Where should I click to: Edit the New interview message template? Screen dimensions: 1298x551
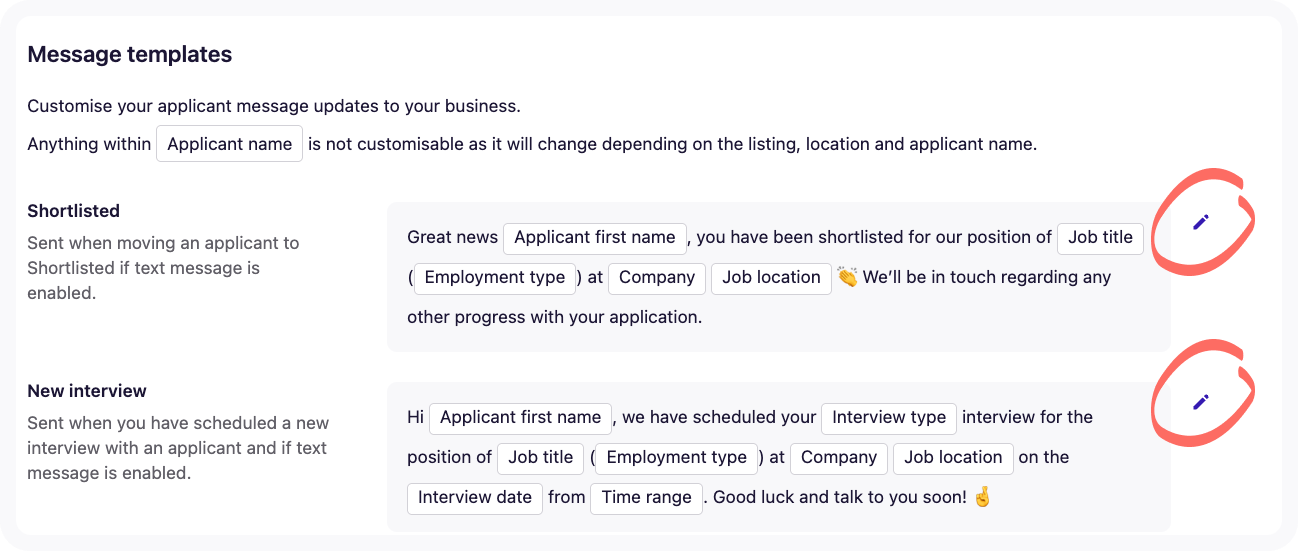[1201, 402]
